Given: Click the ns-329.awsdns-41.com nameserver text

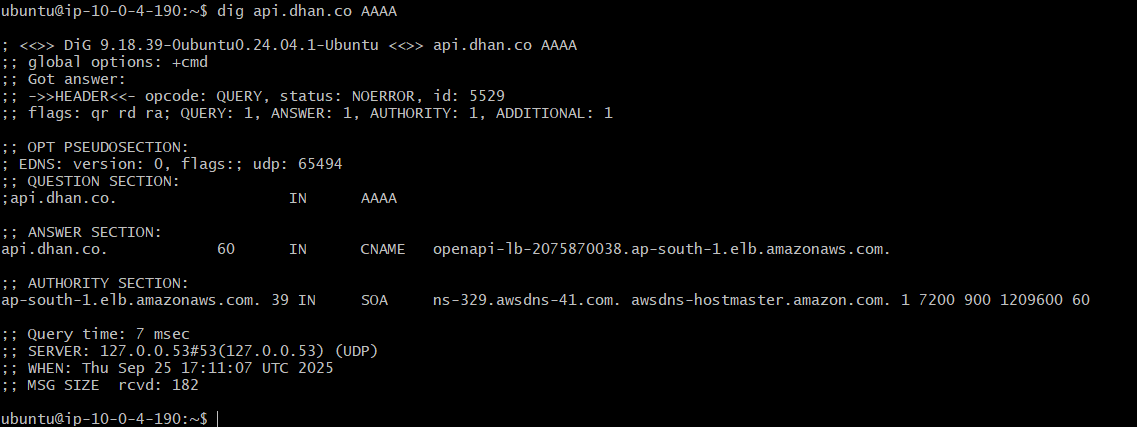Looking at the screenshot, I should click(x=526, y=299).
